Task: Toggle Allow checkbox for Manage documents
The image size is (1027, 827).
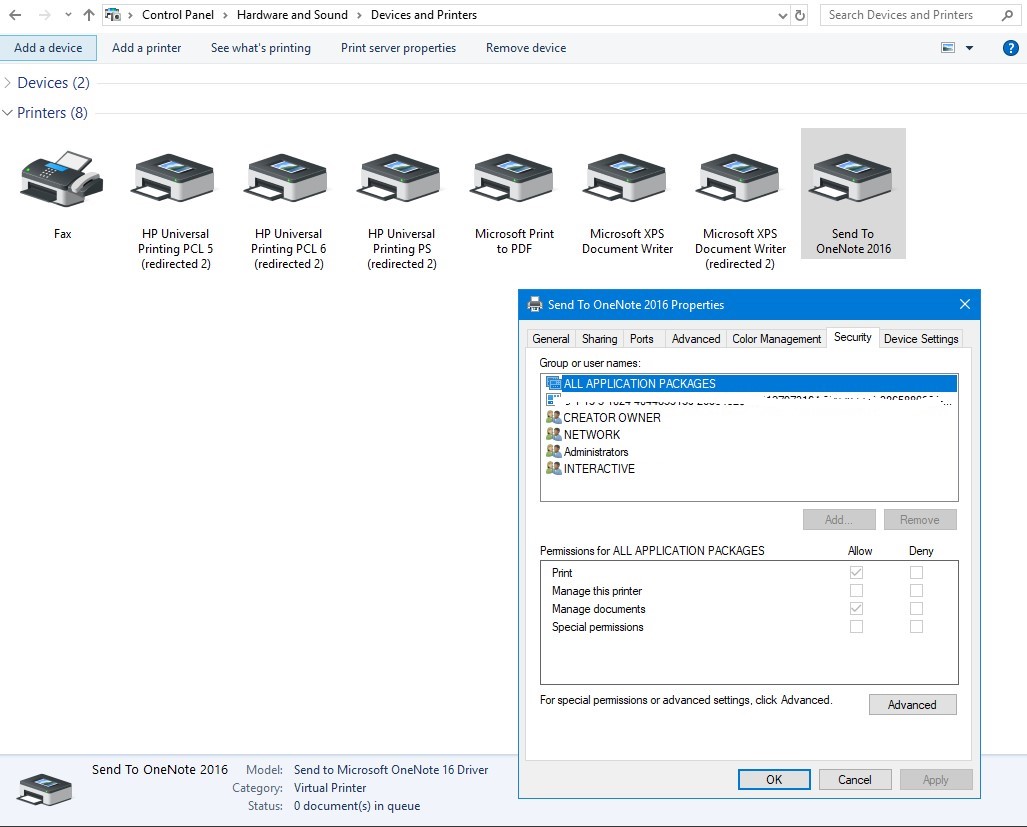Action: [x=856, y=609]
